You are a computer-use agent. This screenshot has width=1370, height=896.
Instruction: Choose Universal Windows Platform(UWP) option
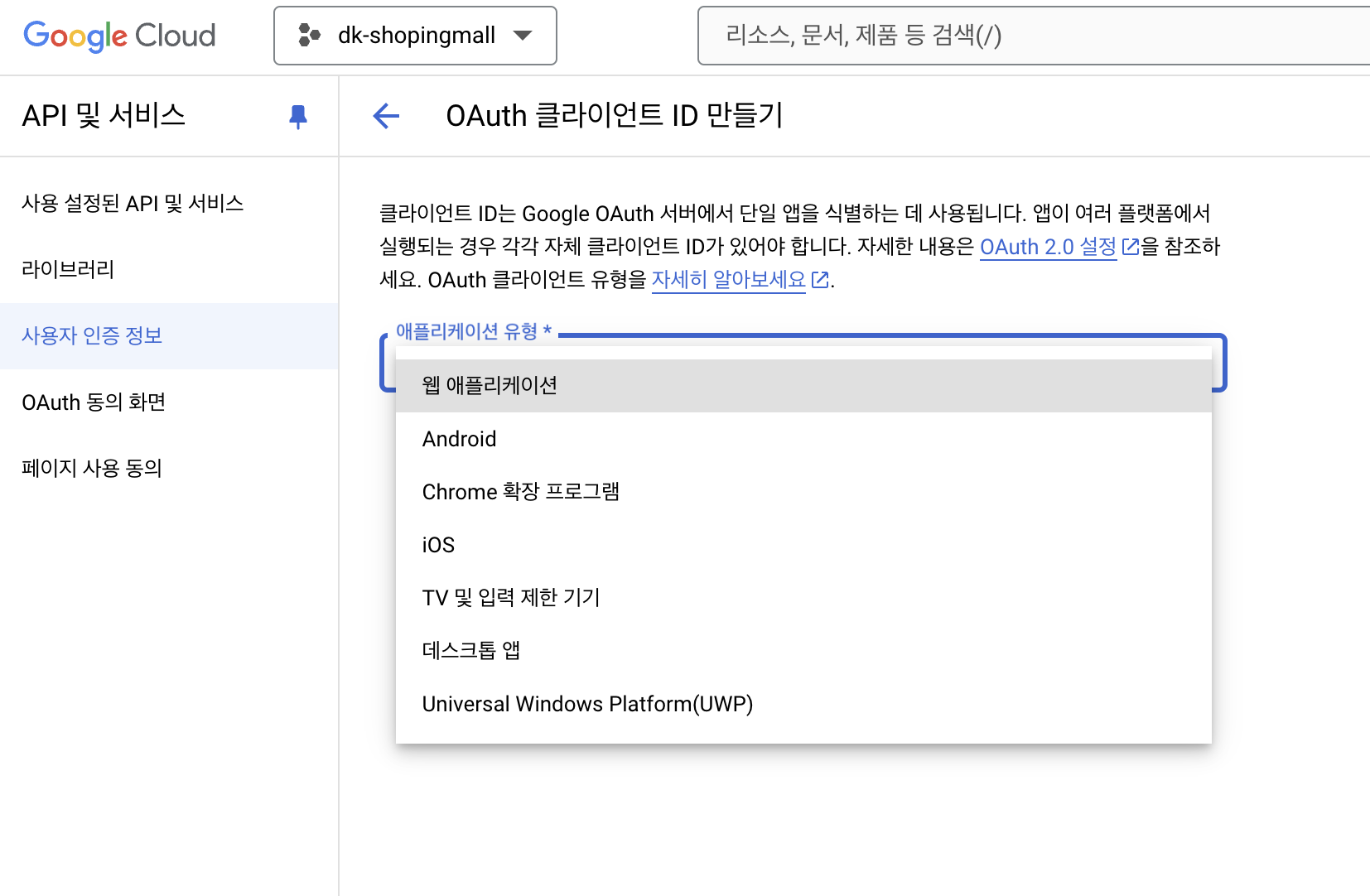[803, 704]
